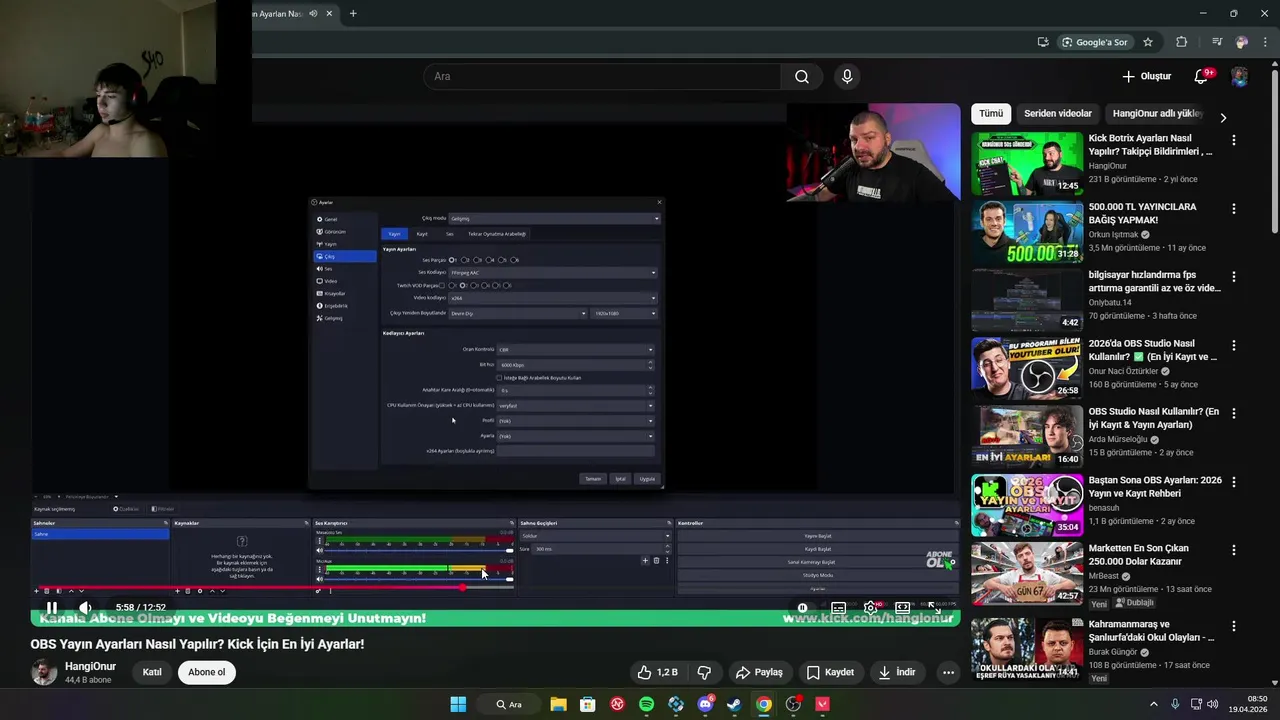1280x720 pixels.
Task: Mute the tab using the speaker icon
Action: [314, 13]
